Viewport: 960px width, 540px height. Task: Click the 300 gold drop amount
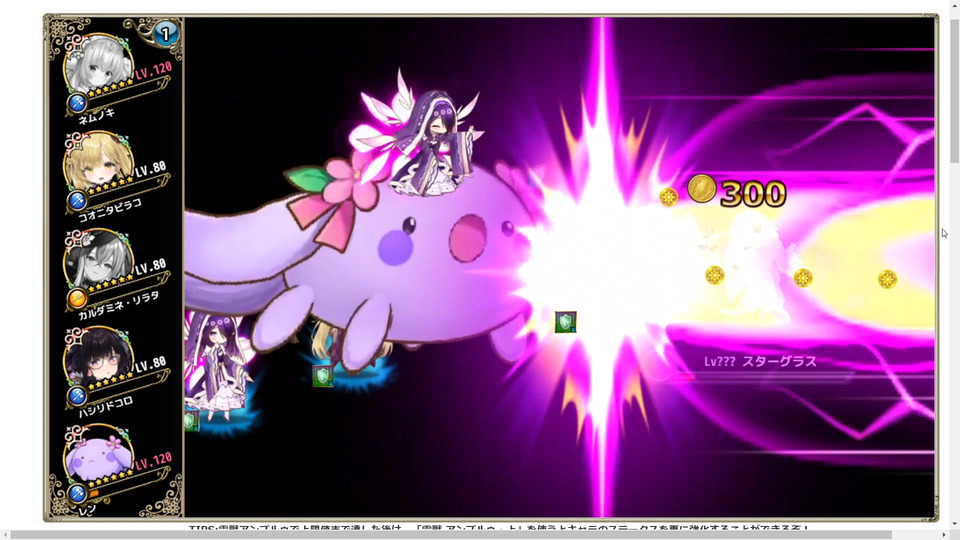[x=753, y=194]
